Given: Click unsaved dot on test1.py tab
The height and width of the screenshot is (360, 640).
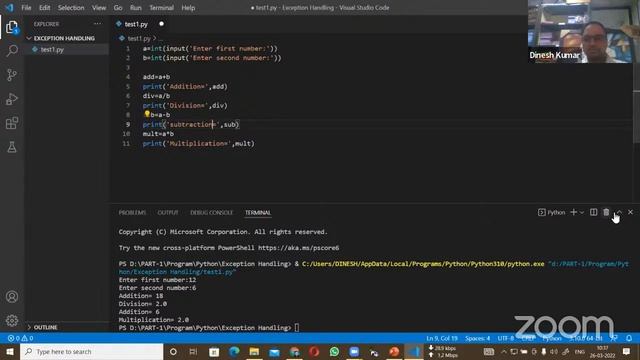Looking at the screenshot, I should [162, 24].
